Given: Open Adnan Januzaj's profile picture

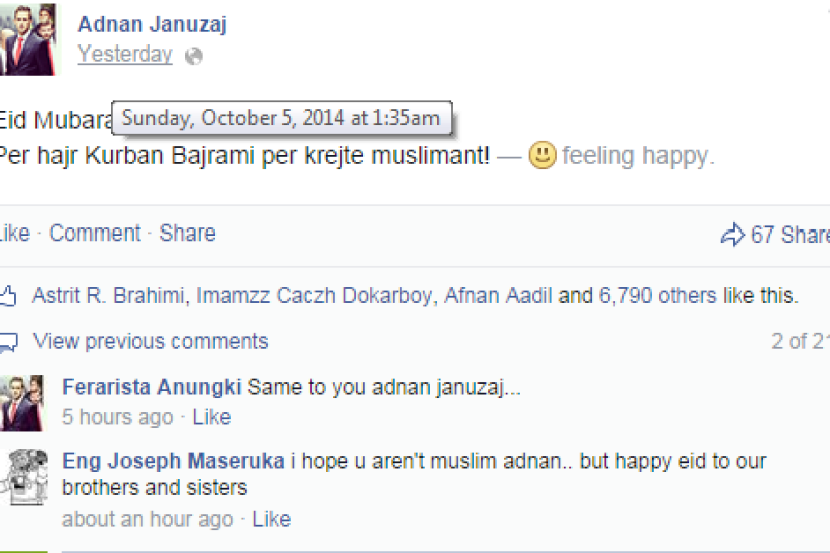Looking at the screenshot, I should pos(29,39).
